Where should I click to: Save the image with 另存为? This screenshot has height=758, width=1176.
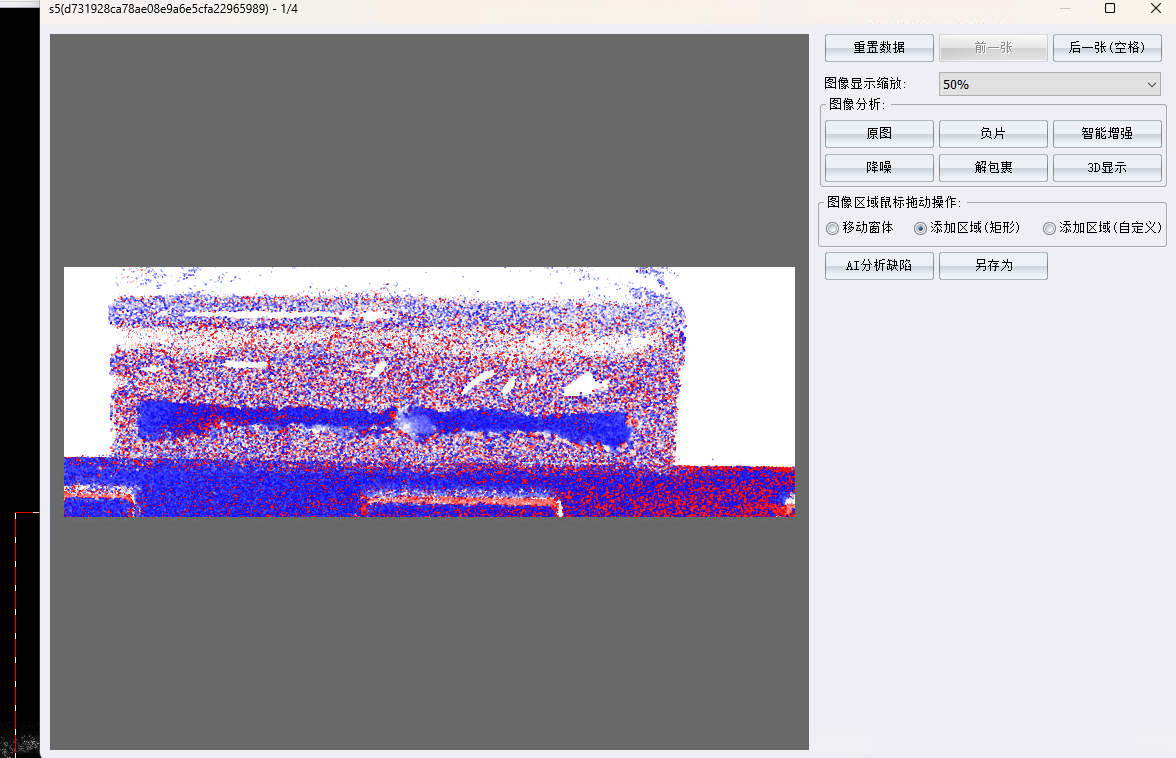[993, 266]
